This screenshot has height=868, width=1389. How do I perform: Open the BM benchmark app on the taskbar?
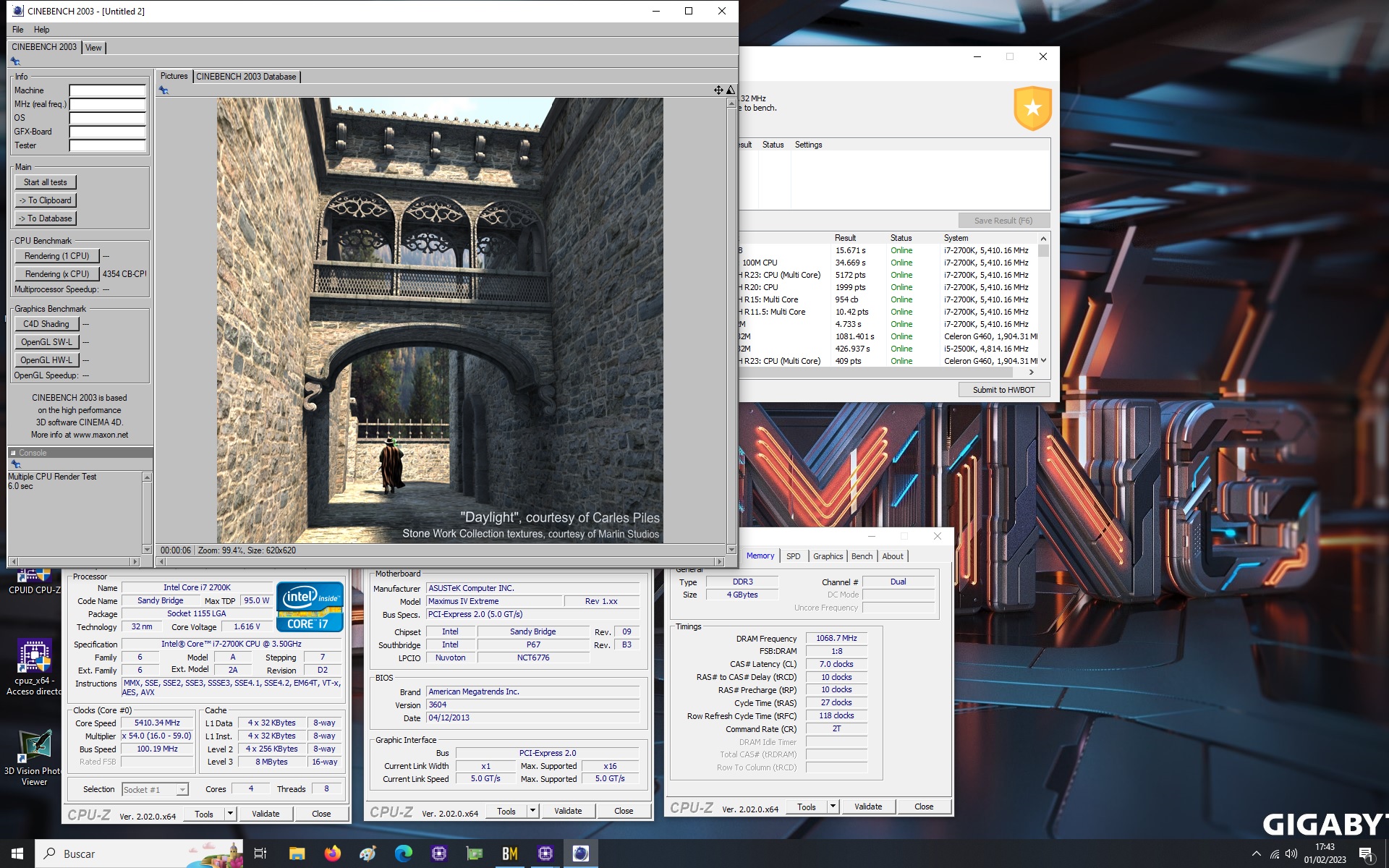[x=509, y=854]
